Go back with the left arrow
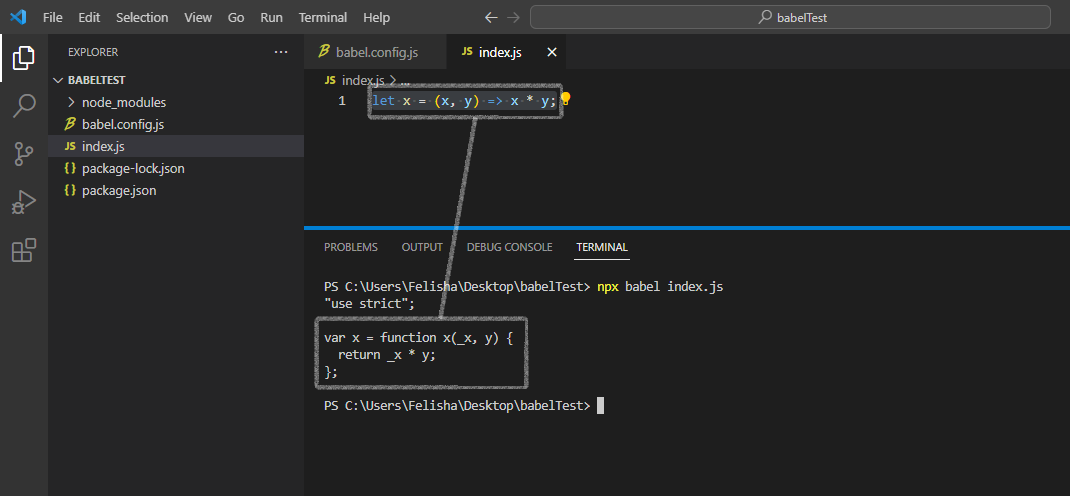Image resolution: width=1070 pixels, height=497 pixels. click(x=491, y=18)
